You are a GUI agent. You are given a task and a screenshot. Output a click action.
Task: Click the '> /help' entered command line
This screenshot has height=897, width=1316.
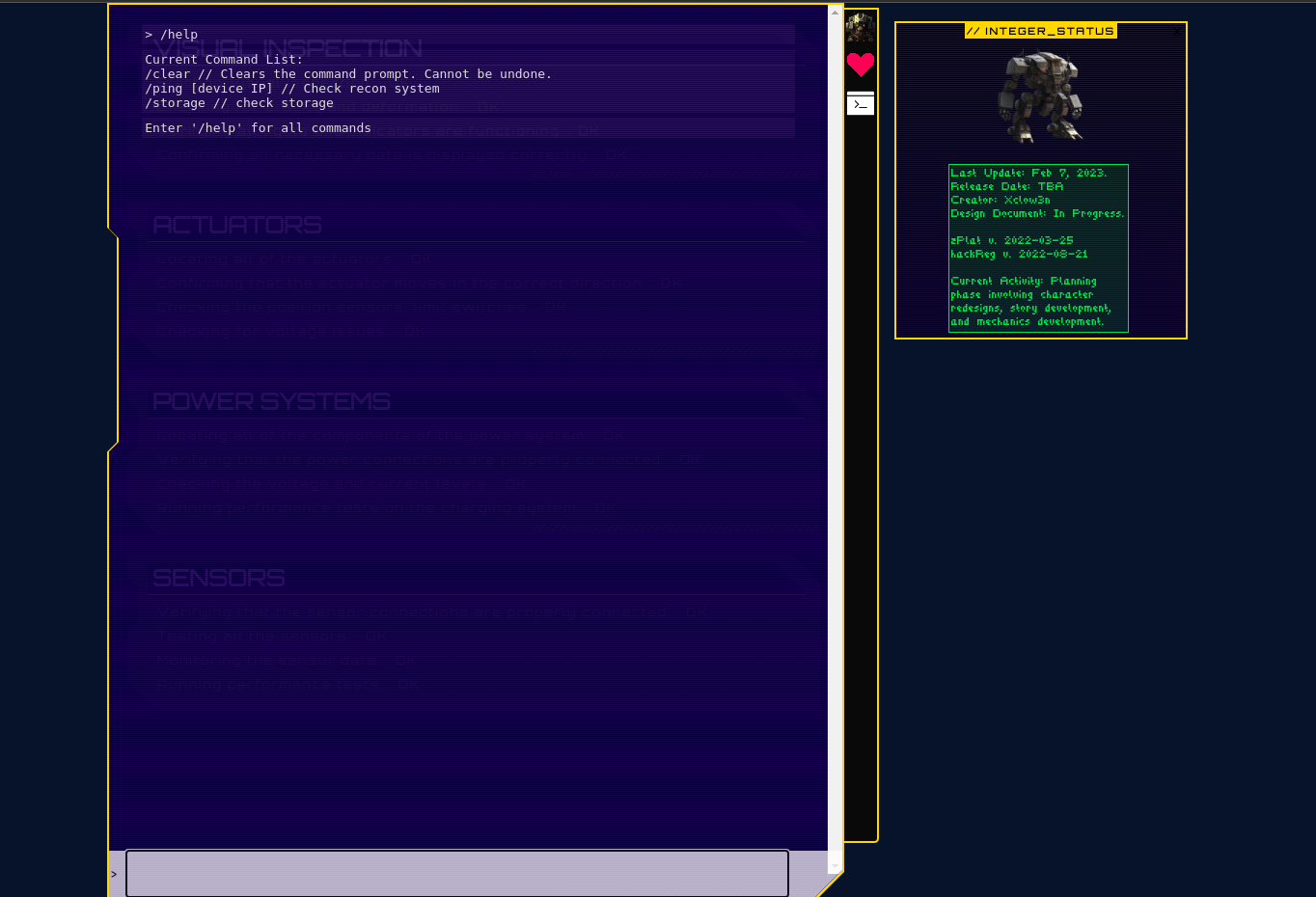coord(172,35)
